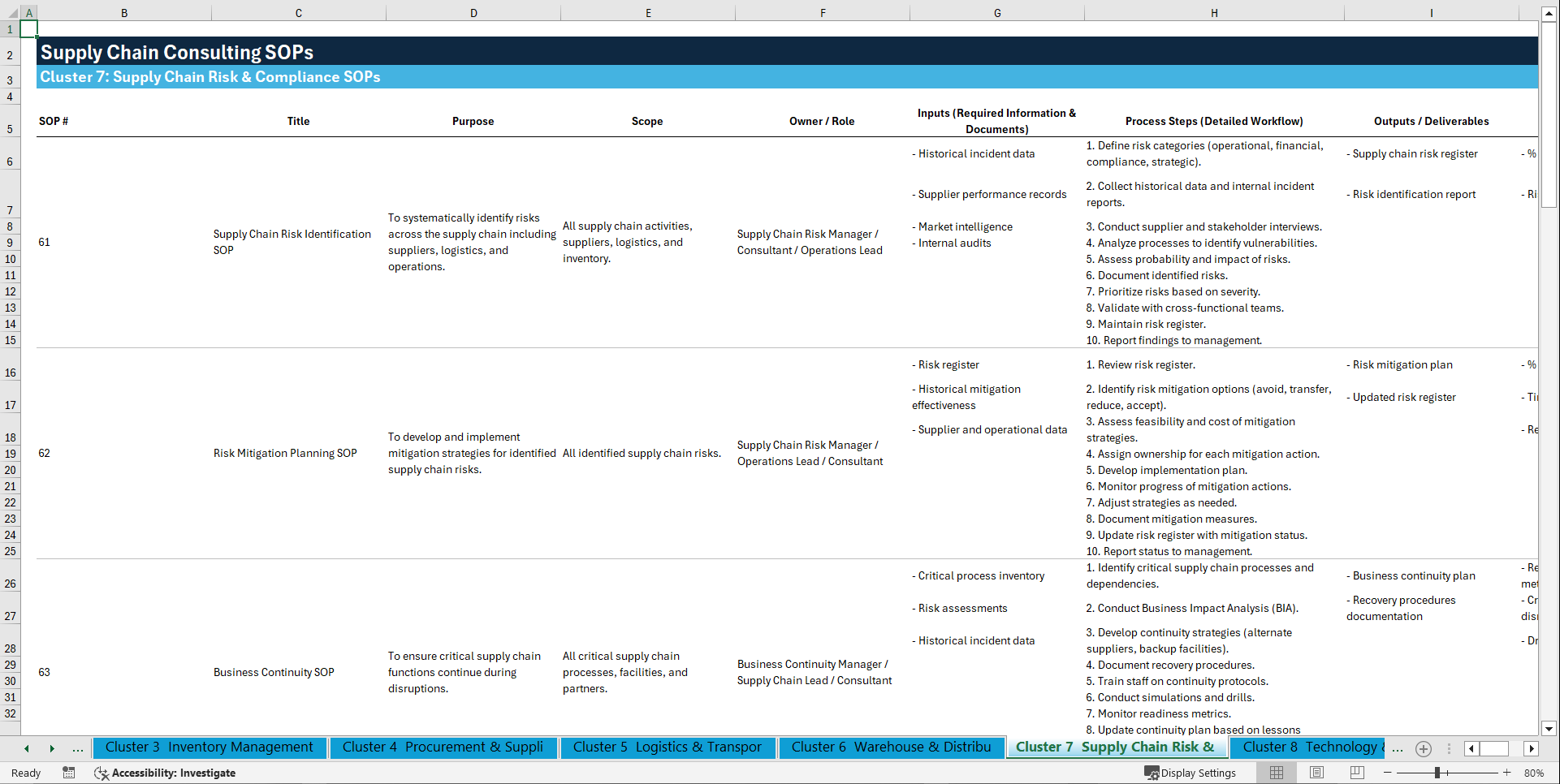Image resolution: width=1560 pixels, height=784 pixels.
Task: Select the Normal view icon
Action: click(x=1276, y=773)
